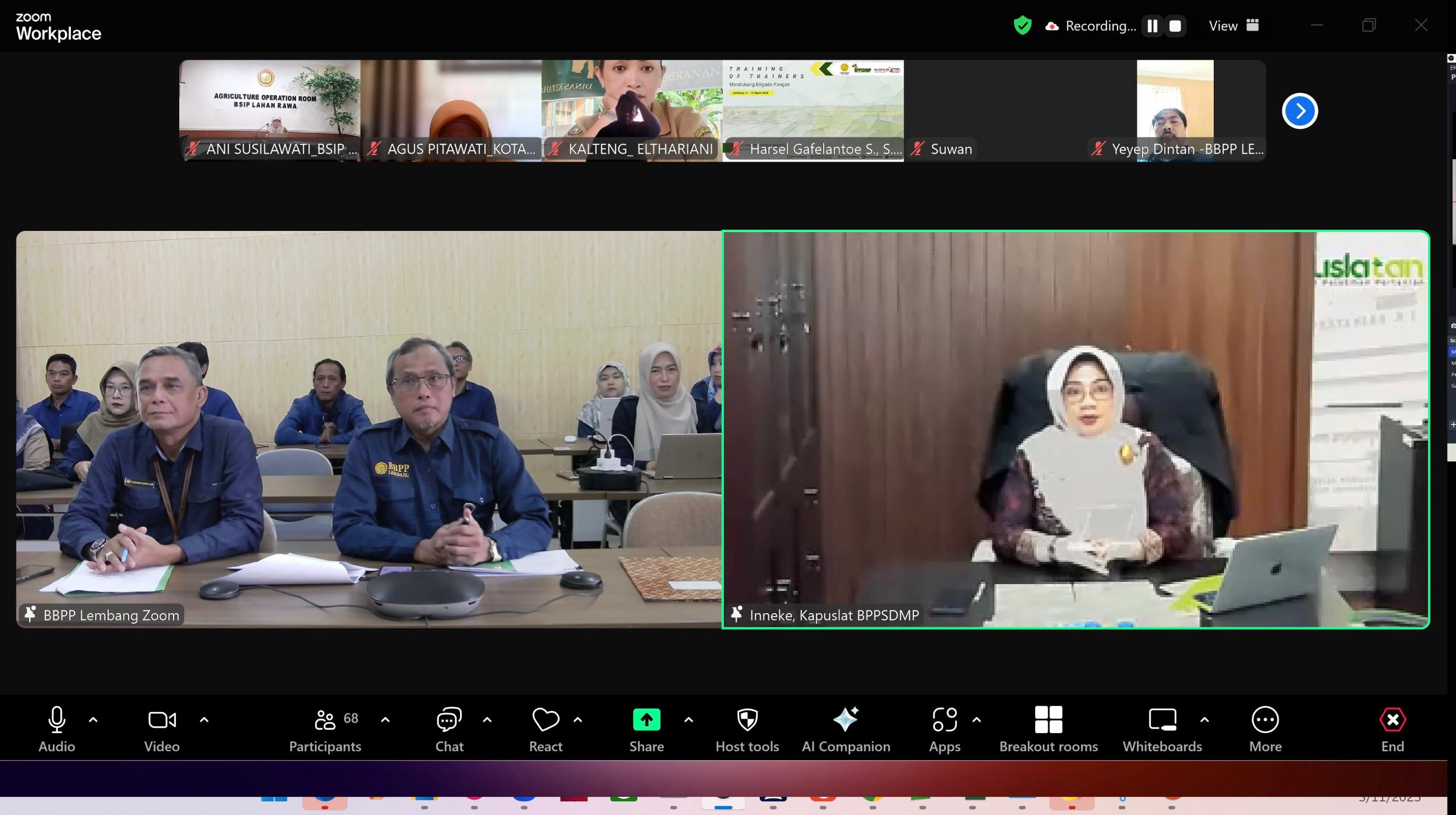Screen dimensions: 1456x815
Task: Toggle camera with Video button
Action: (162, 720)
